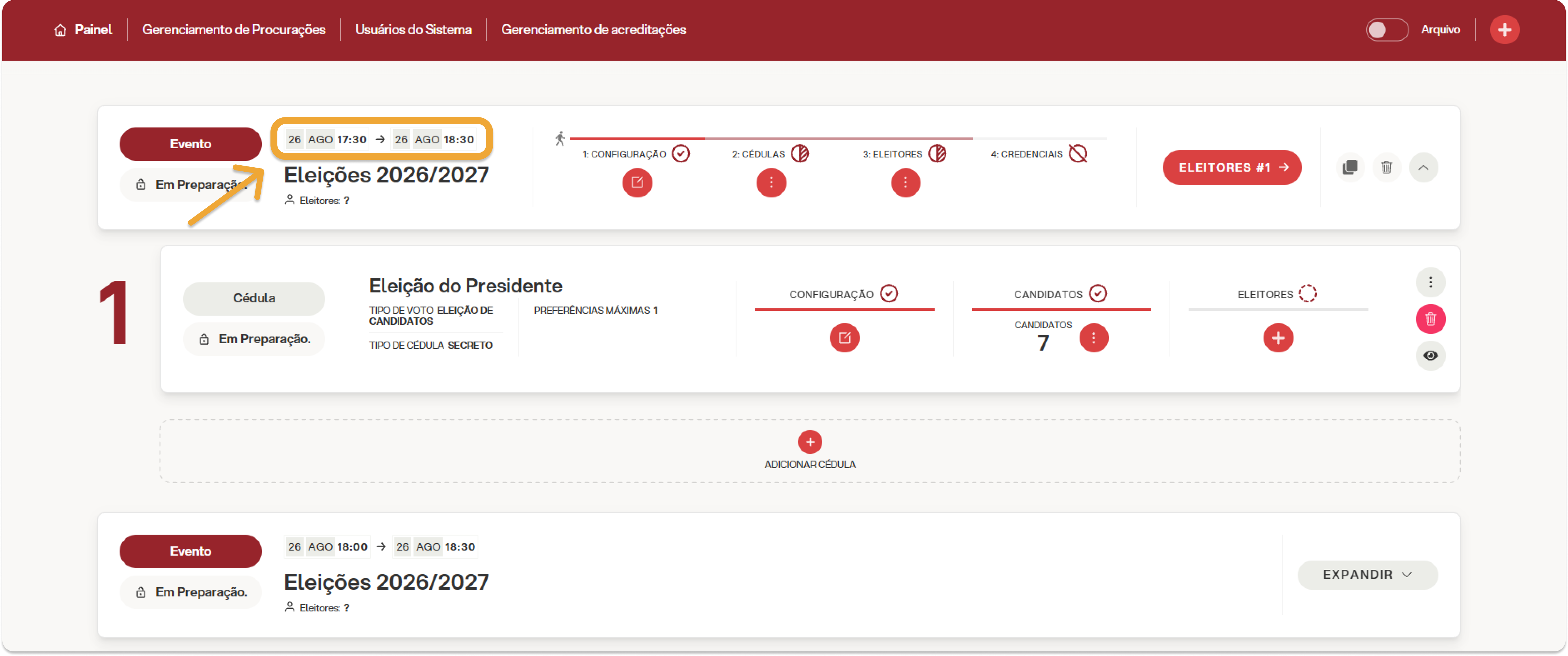Edit event configuration step 1
Viewport: 1568px width, 656px height.
pos(637,182)
